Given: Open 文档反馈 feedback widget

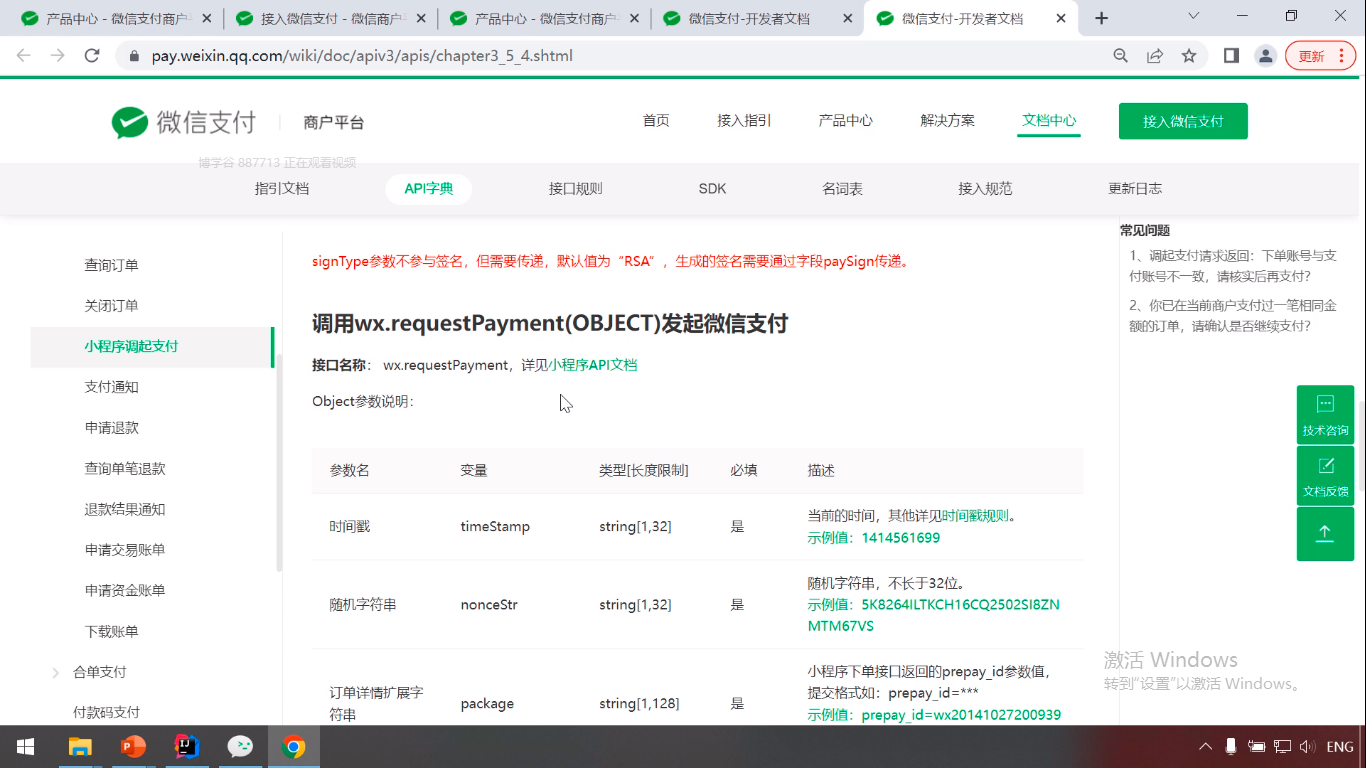Looking at the screenshot, I should (1325, 476).
